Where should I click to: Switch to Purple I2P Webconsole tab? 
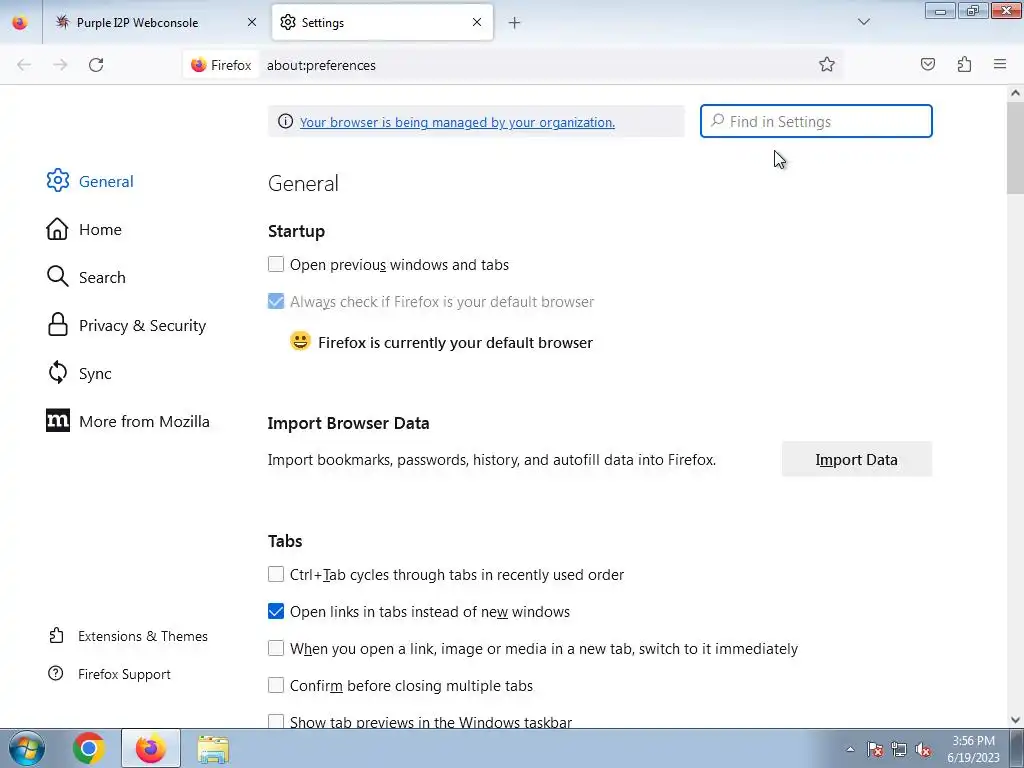157,22
